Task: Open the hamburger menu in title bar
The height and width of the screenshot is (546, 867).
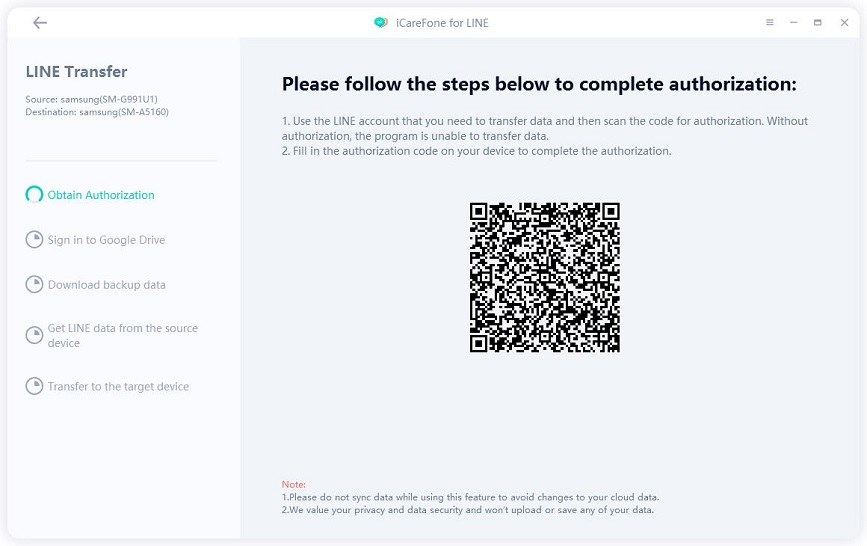Action: 770,23
